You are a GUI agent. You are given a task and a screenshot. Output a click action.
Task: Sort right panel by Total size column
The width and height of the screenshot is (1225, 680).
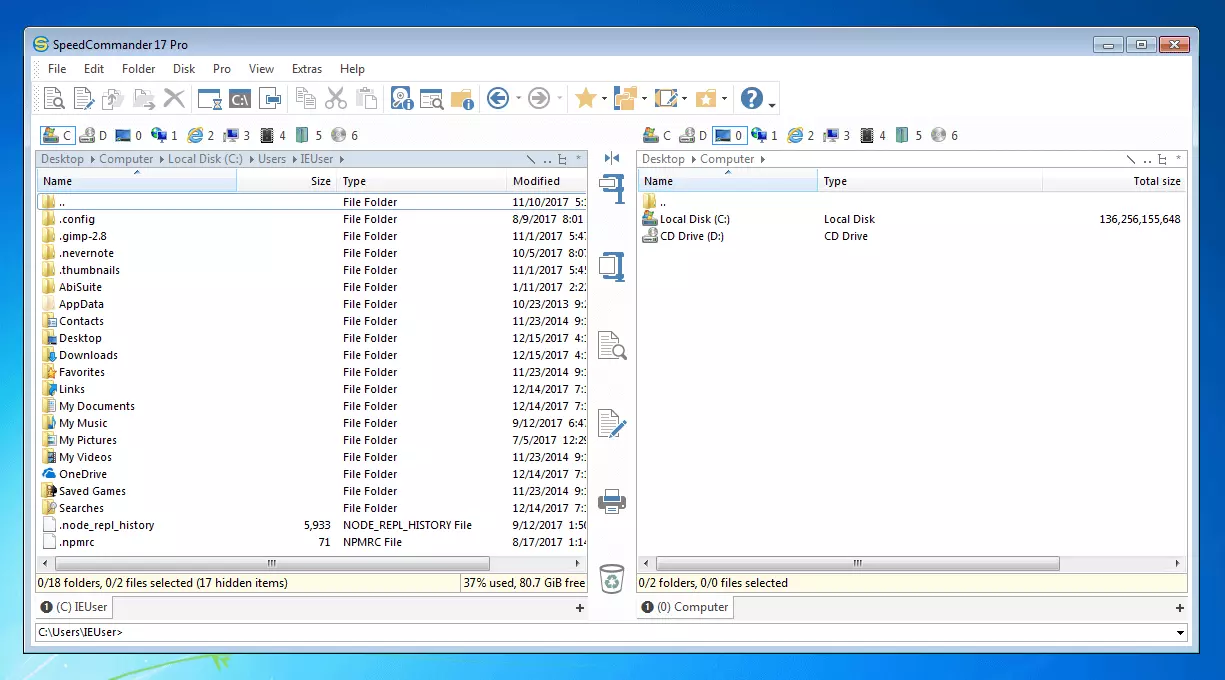pyautogui.click(x=1114, y=181)
